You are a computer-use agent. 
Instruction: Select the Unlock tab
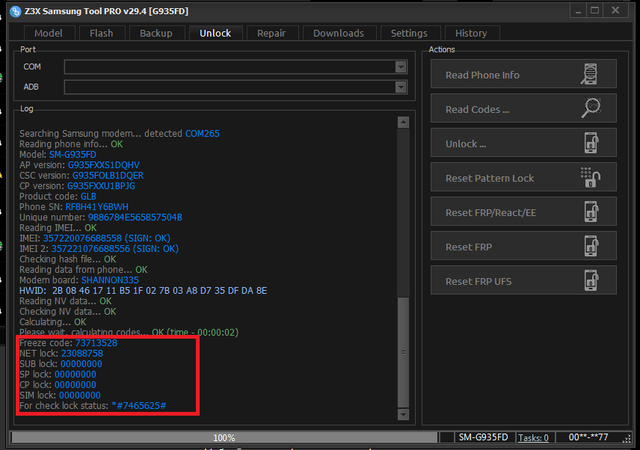pyautogui.click(x=215, y=33)
